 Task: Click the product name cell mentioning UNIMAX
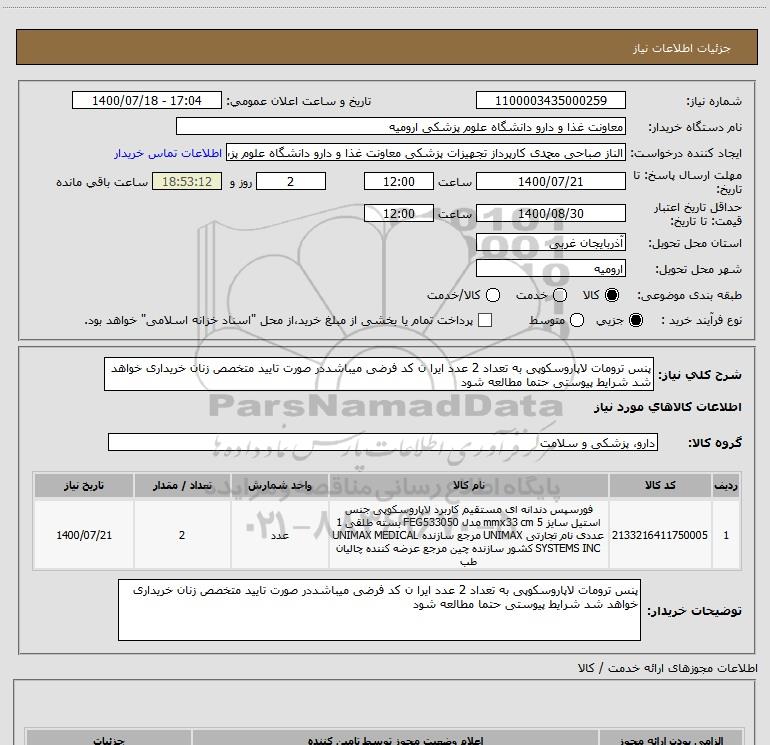[x=468, y=535]
